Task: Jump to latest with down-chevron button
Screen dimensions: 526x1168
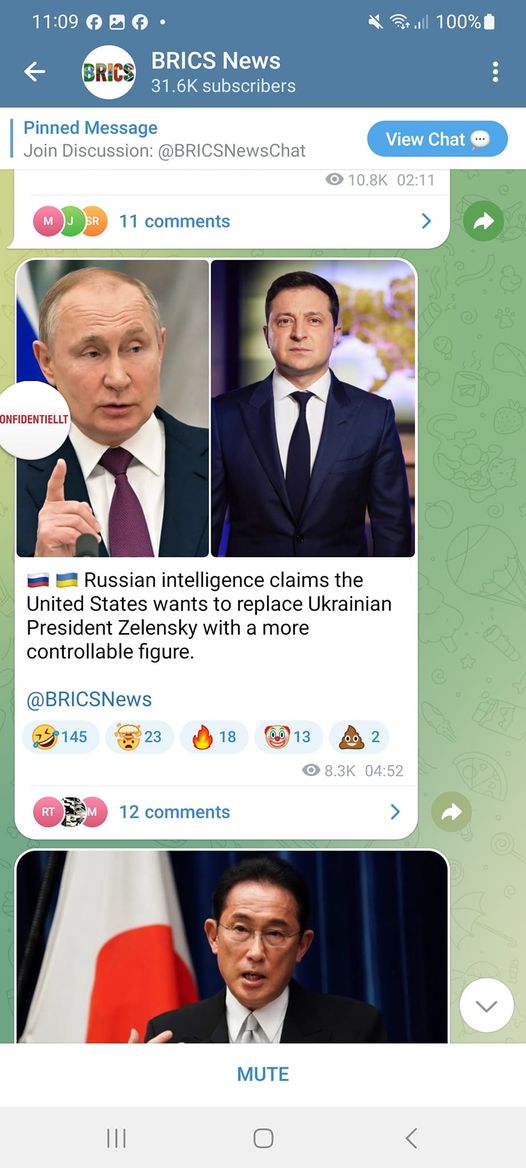Action: 487,1006
